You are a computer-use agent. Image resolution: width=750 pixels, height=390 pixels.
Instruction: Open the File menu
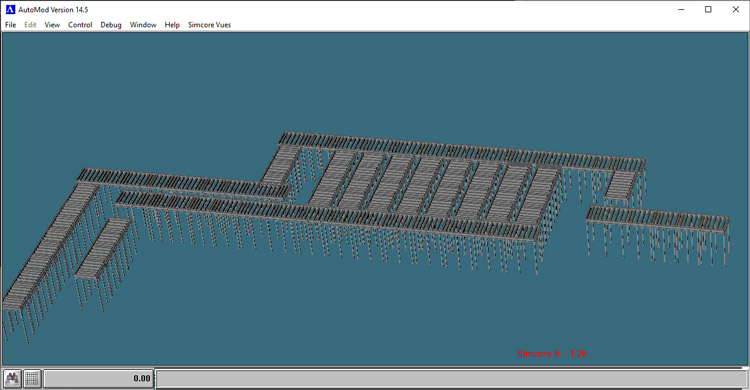(11, 25)
